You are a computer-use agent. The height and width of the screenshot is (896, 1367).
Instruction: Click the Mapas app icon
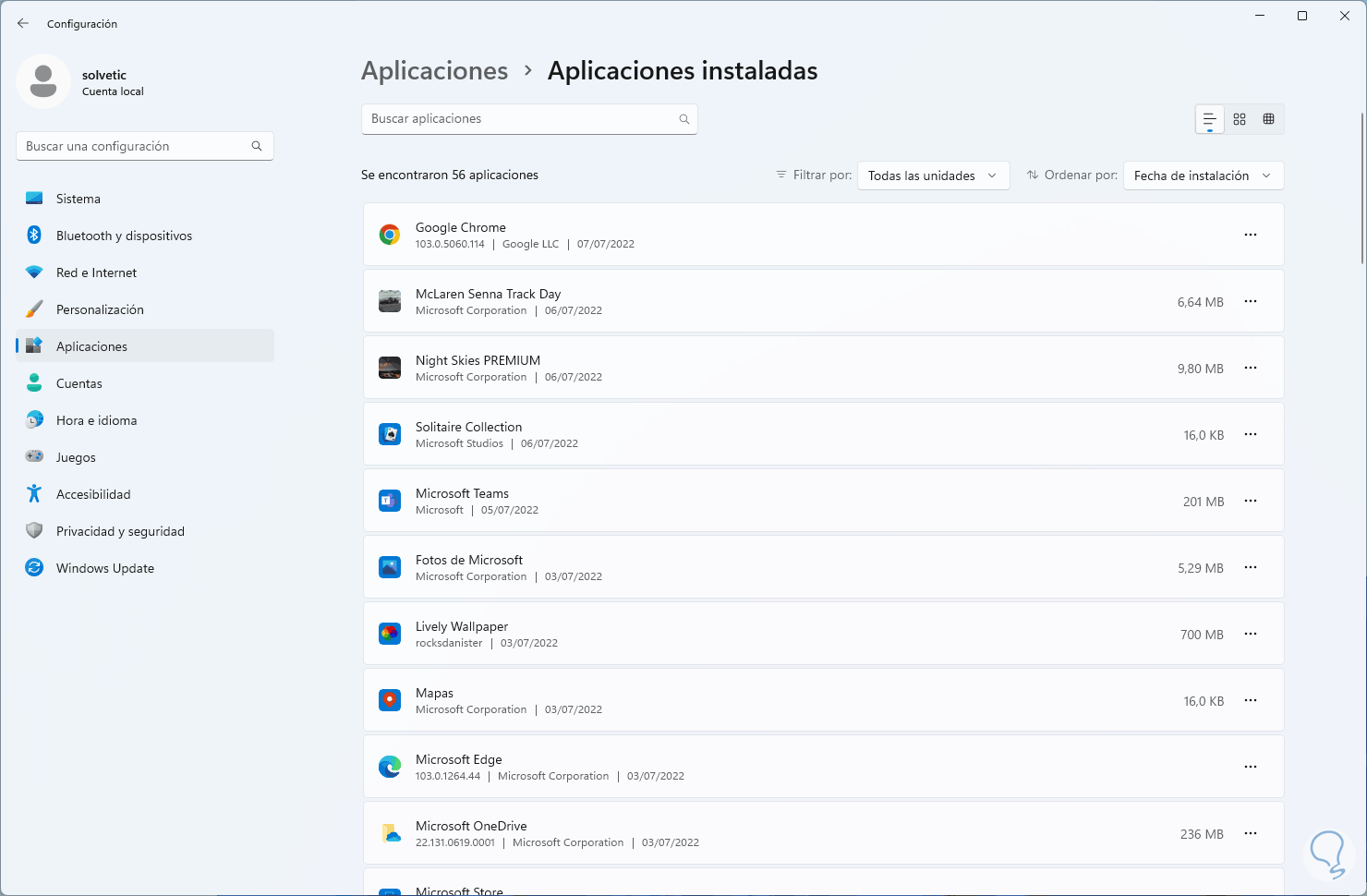tap(390, 700)
